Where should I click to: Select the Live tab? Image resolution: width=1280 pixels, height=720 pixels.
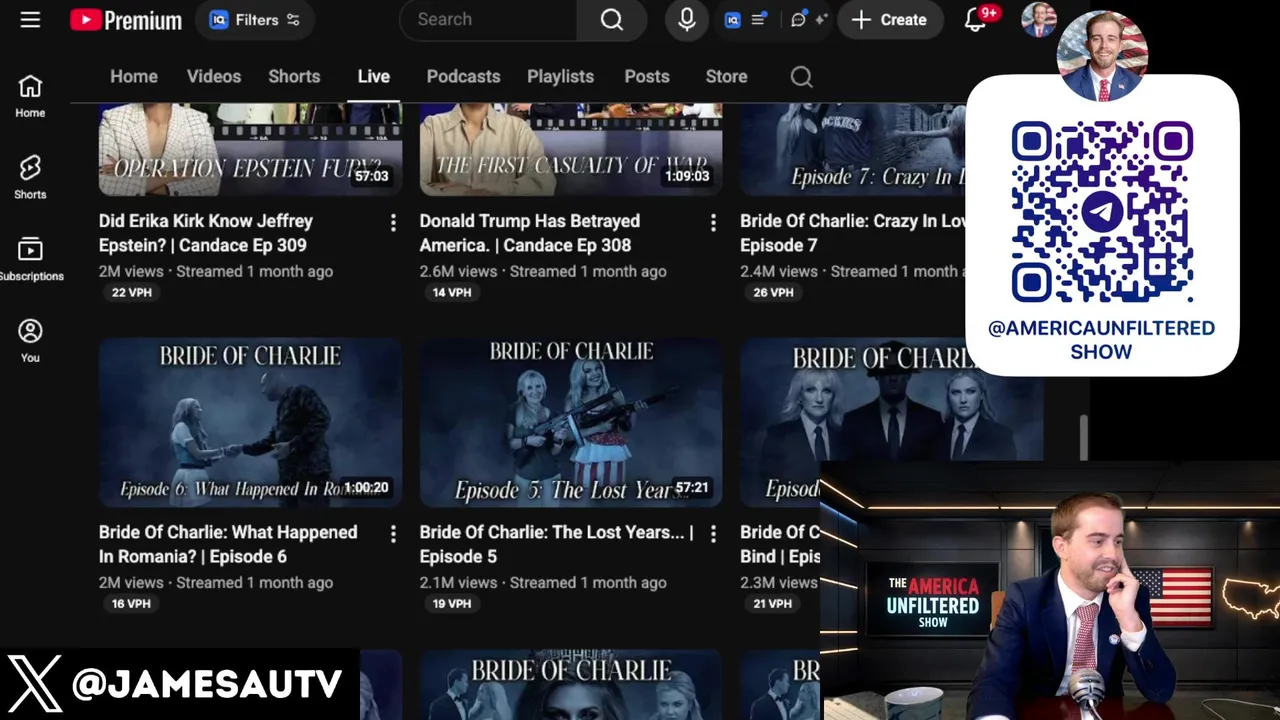tap(373, 76)
